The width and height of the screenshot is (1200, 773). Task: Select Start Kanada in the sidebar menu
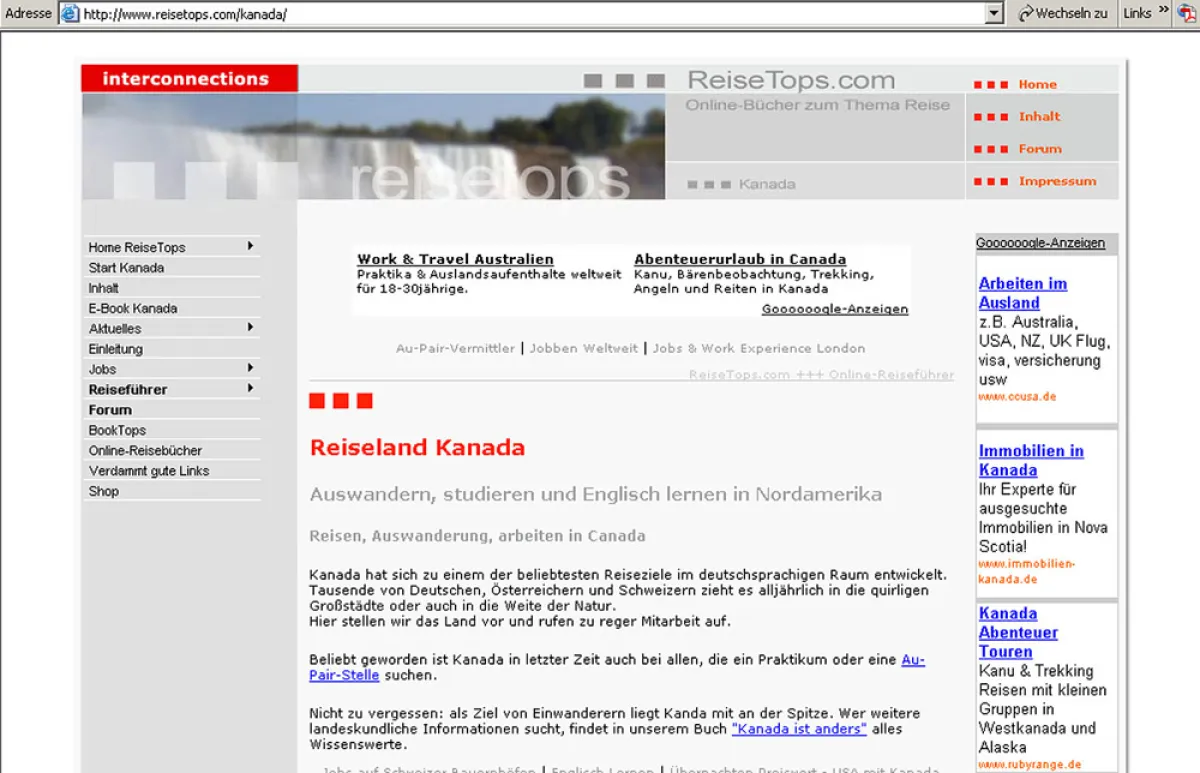pos(126,268)
